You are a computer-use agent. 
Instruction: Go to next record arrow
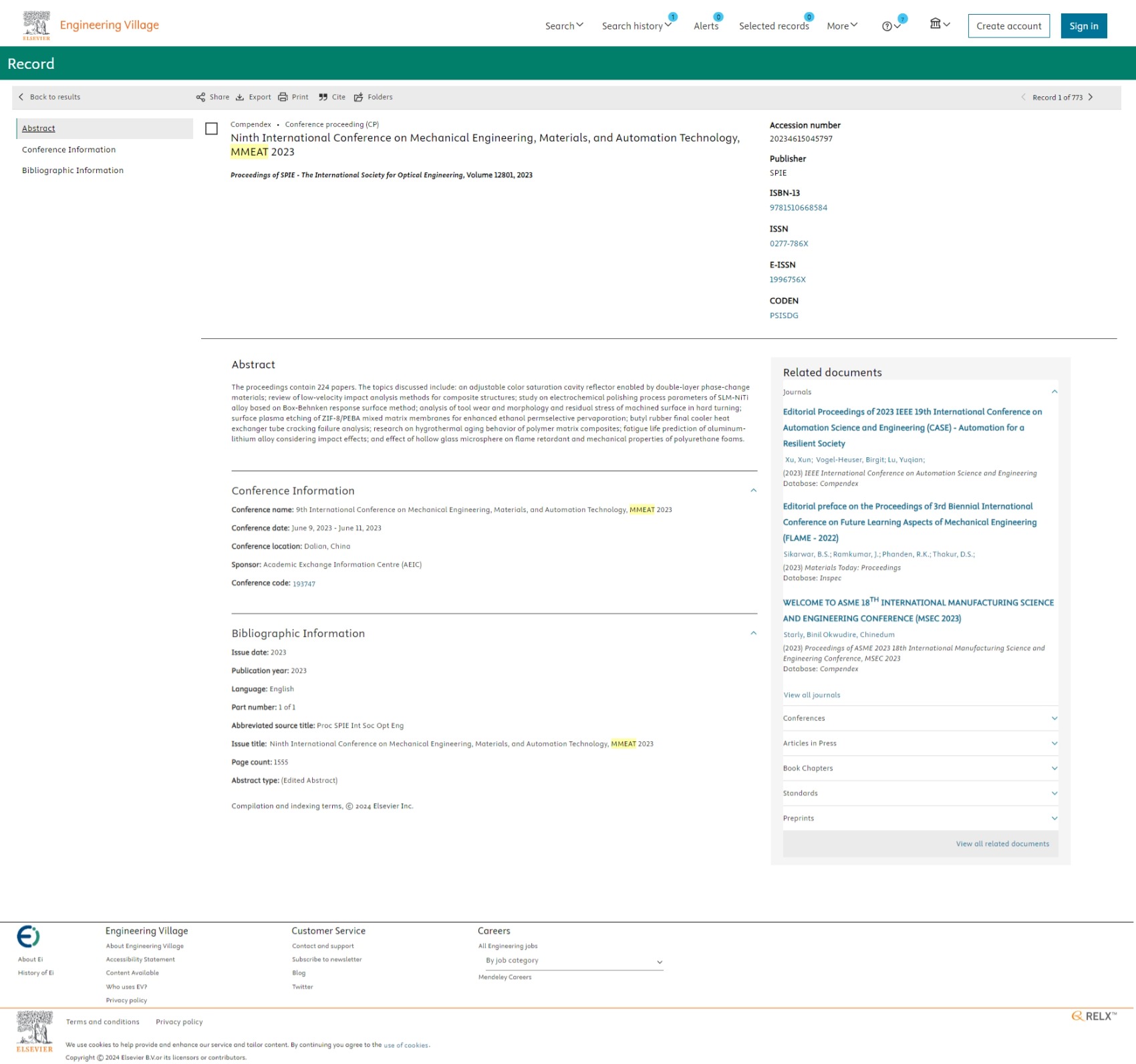click(1091, 98)
